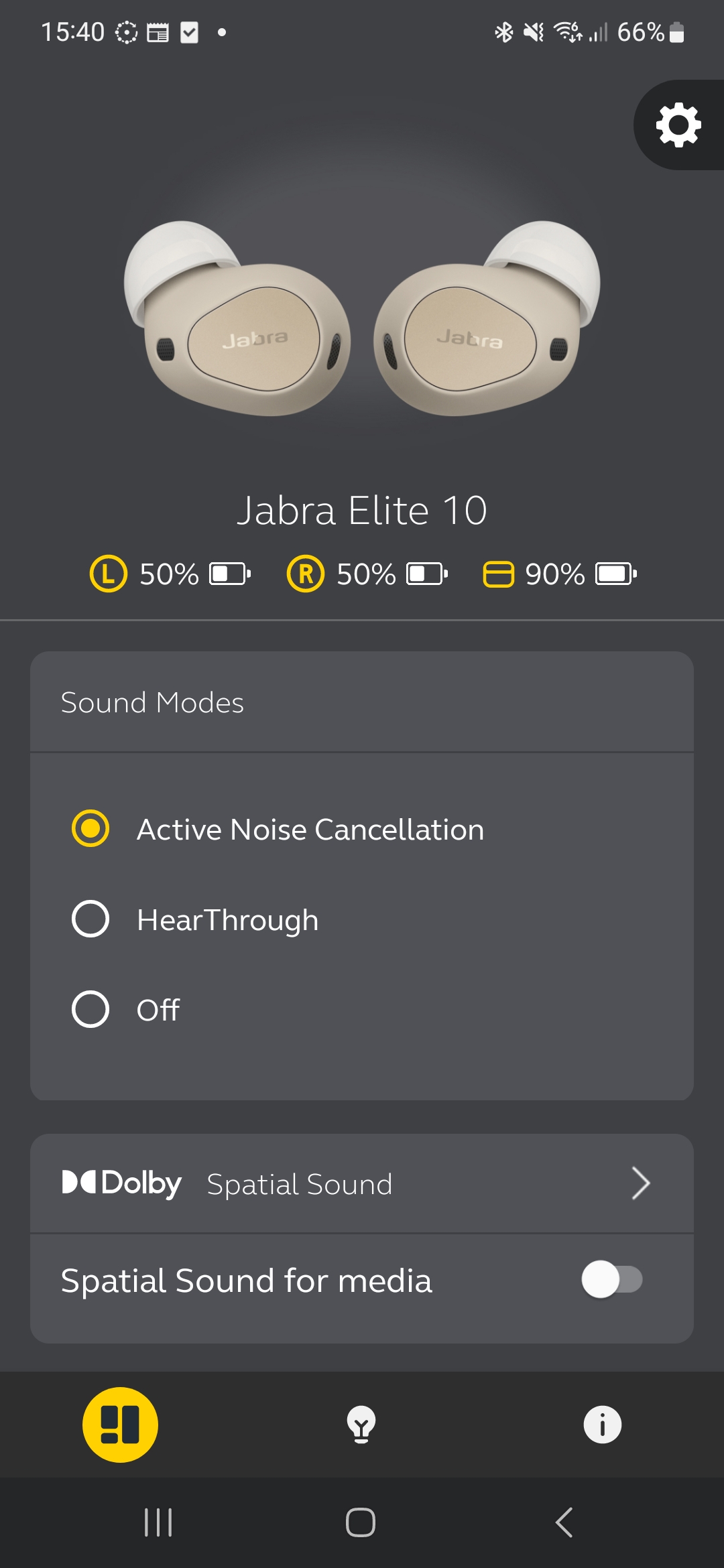Turn sound mode Off
Viewport: 724px width, 1568px height.
[90, 1009]
